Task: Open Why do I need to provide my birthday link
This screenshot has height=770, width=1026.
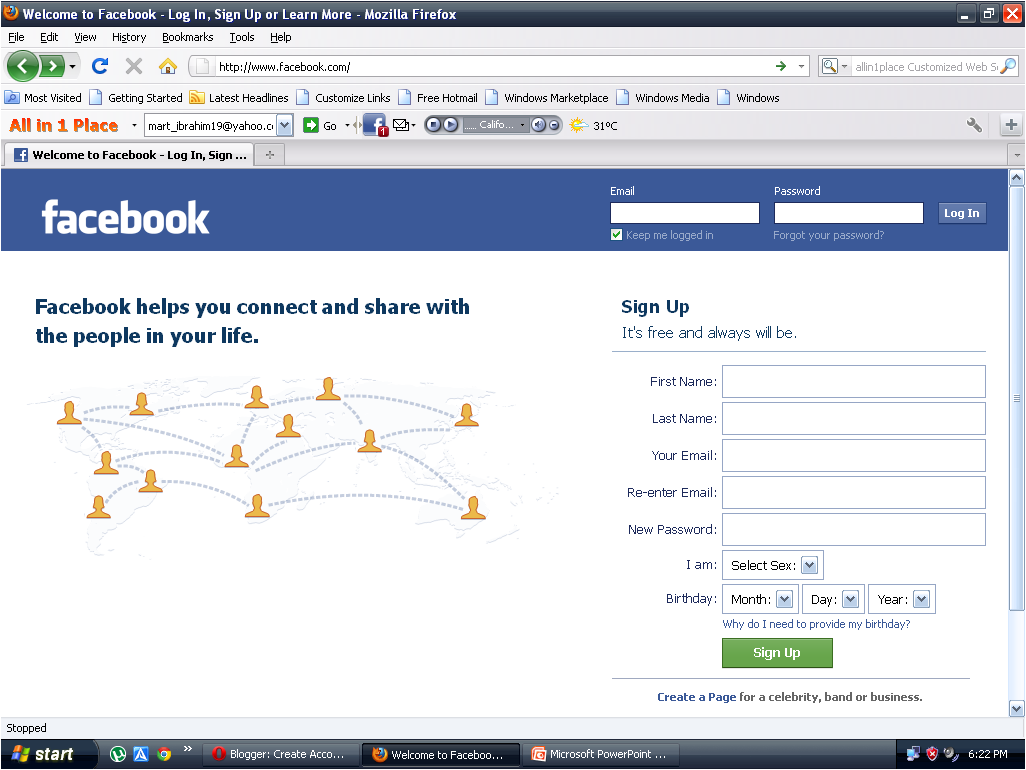Action: [x=816, y=624]
